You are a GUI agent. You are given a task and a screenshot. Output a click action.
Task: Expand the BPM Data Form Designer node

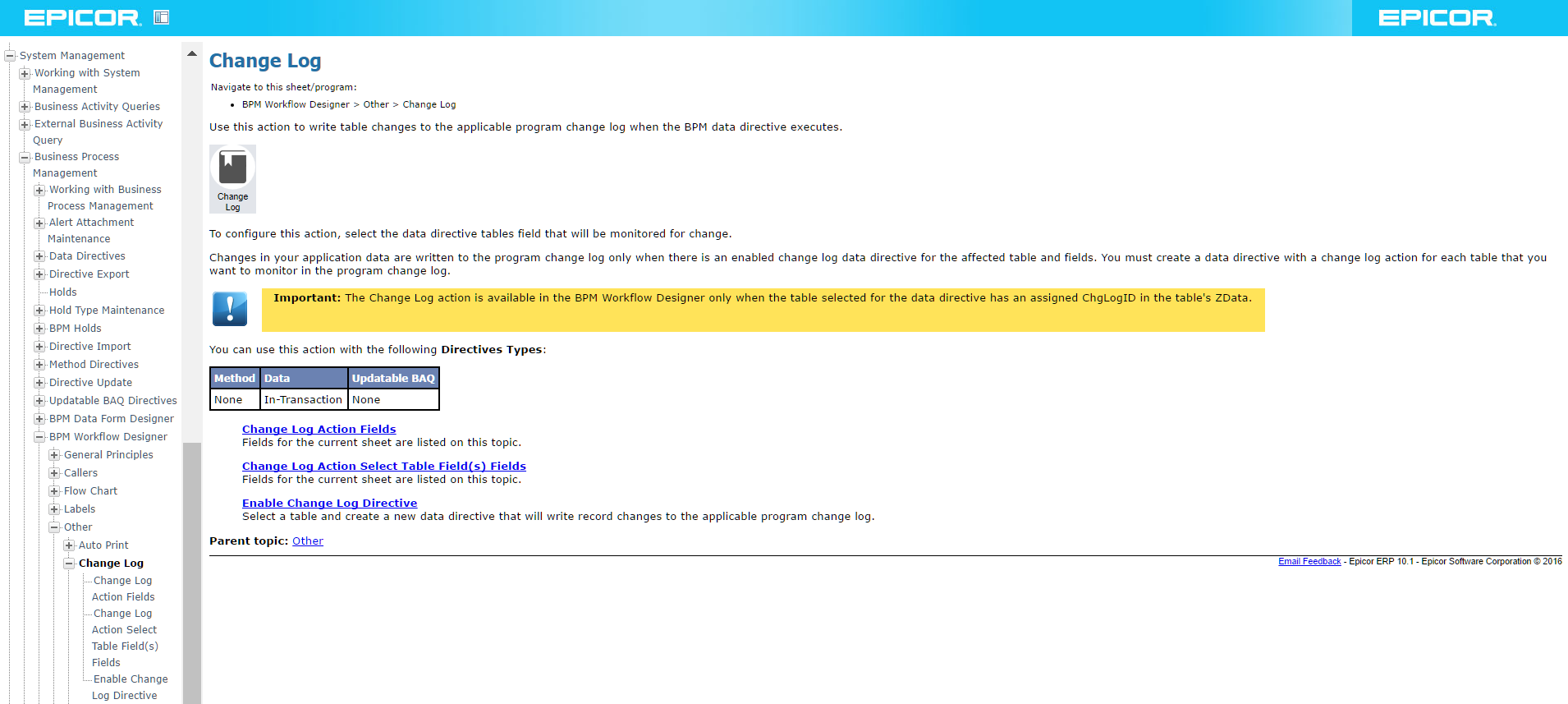[40, 419]
